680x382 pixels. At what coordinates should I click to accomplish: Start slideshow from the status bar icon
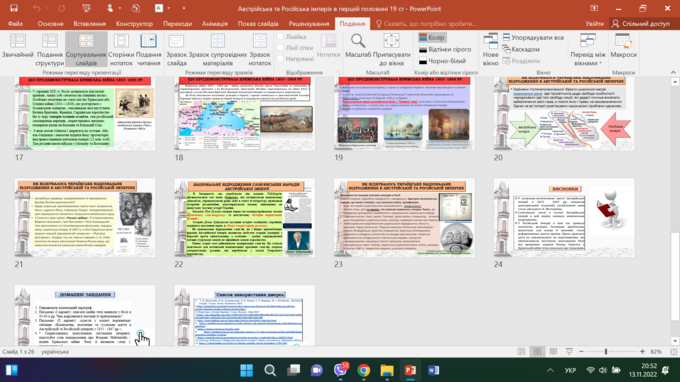point(569,352)
